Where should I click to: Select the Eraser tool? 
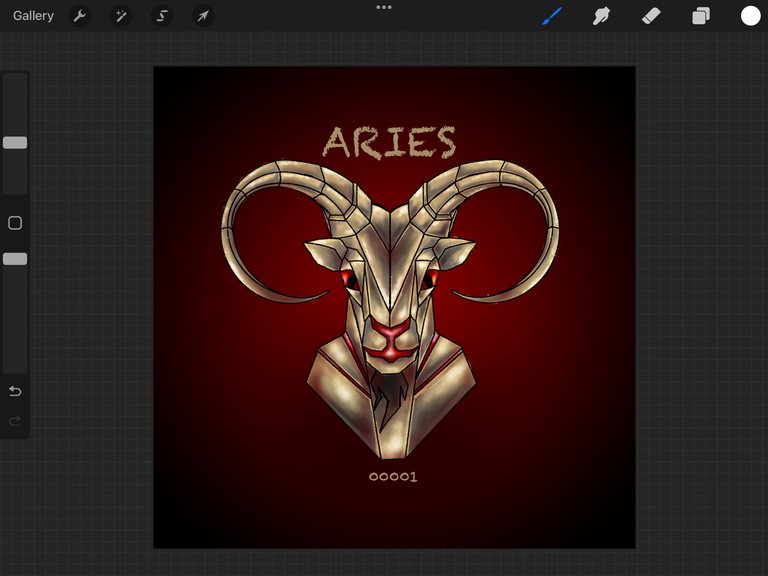651,16
